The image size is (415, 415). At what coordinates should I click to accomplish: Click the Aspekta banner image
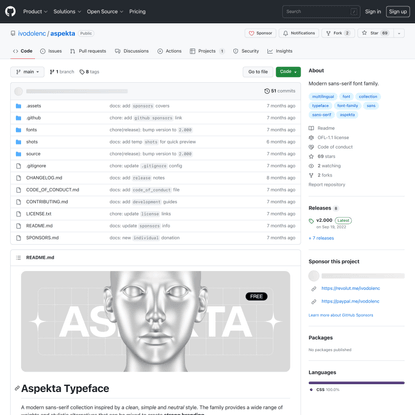(x=155, y=321)
